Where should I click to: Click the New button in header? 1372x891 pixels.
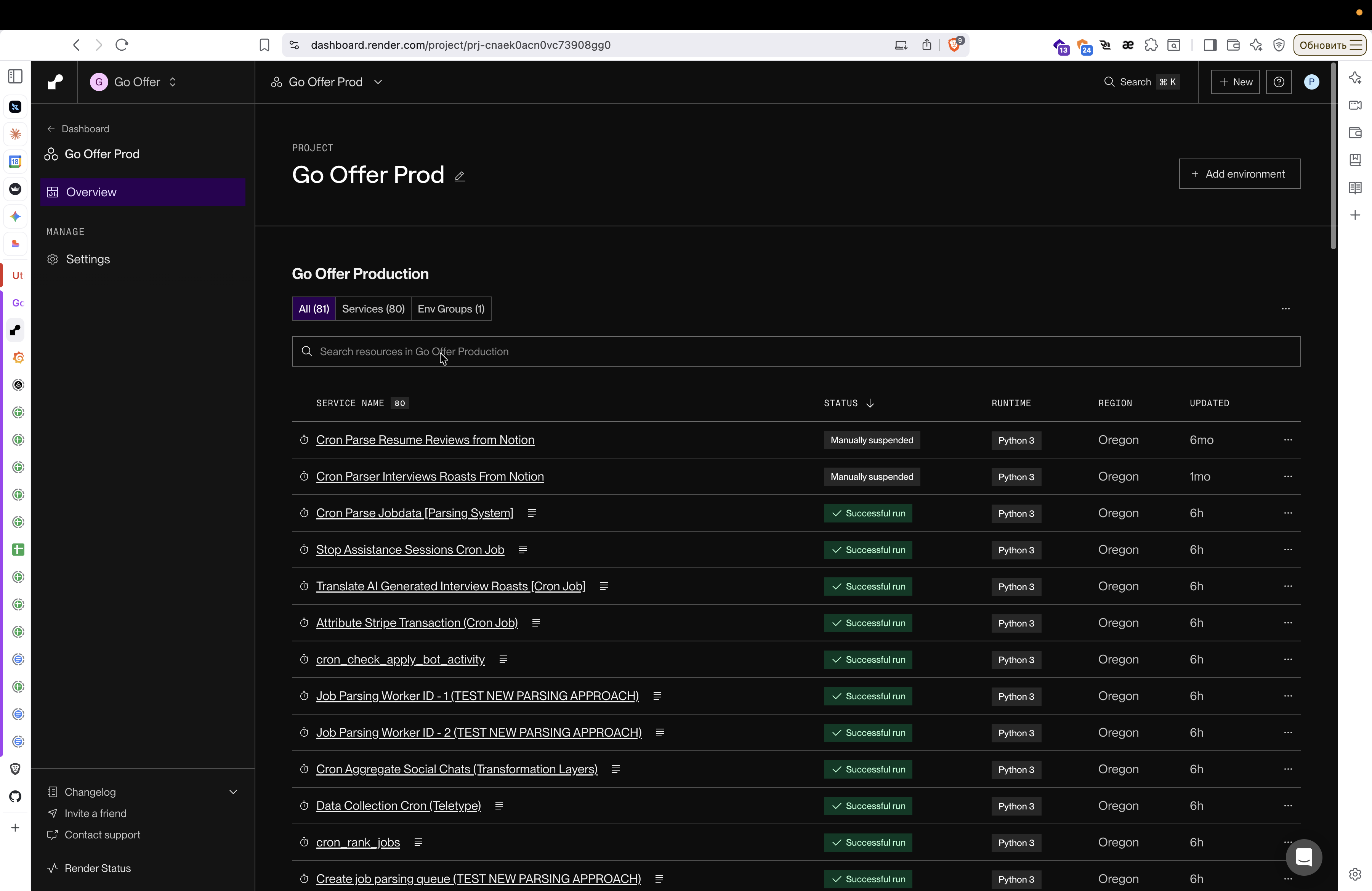tap(1236, 82)
